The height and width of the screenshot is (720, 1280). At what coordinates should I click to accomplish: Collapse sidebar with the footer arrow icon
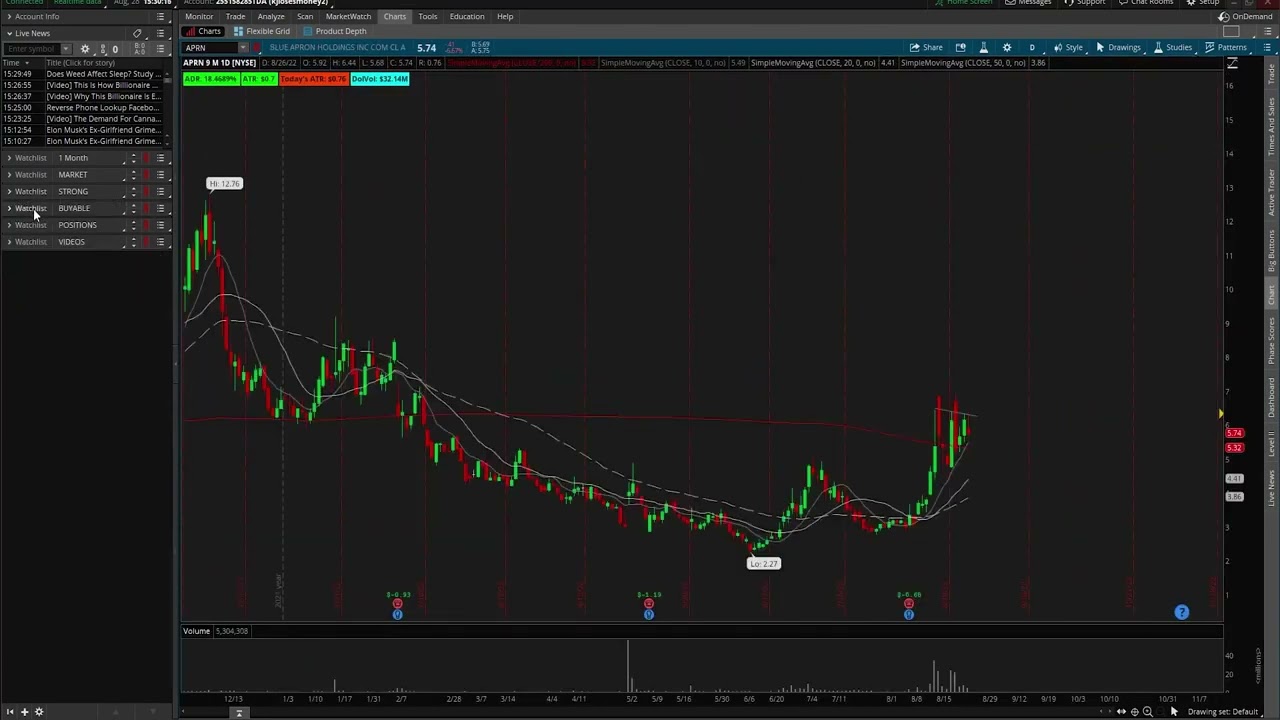pyautogui.click(x=9, y=712)
